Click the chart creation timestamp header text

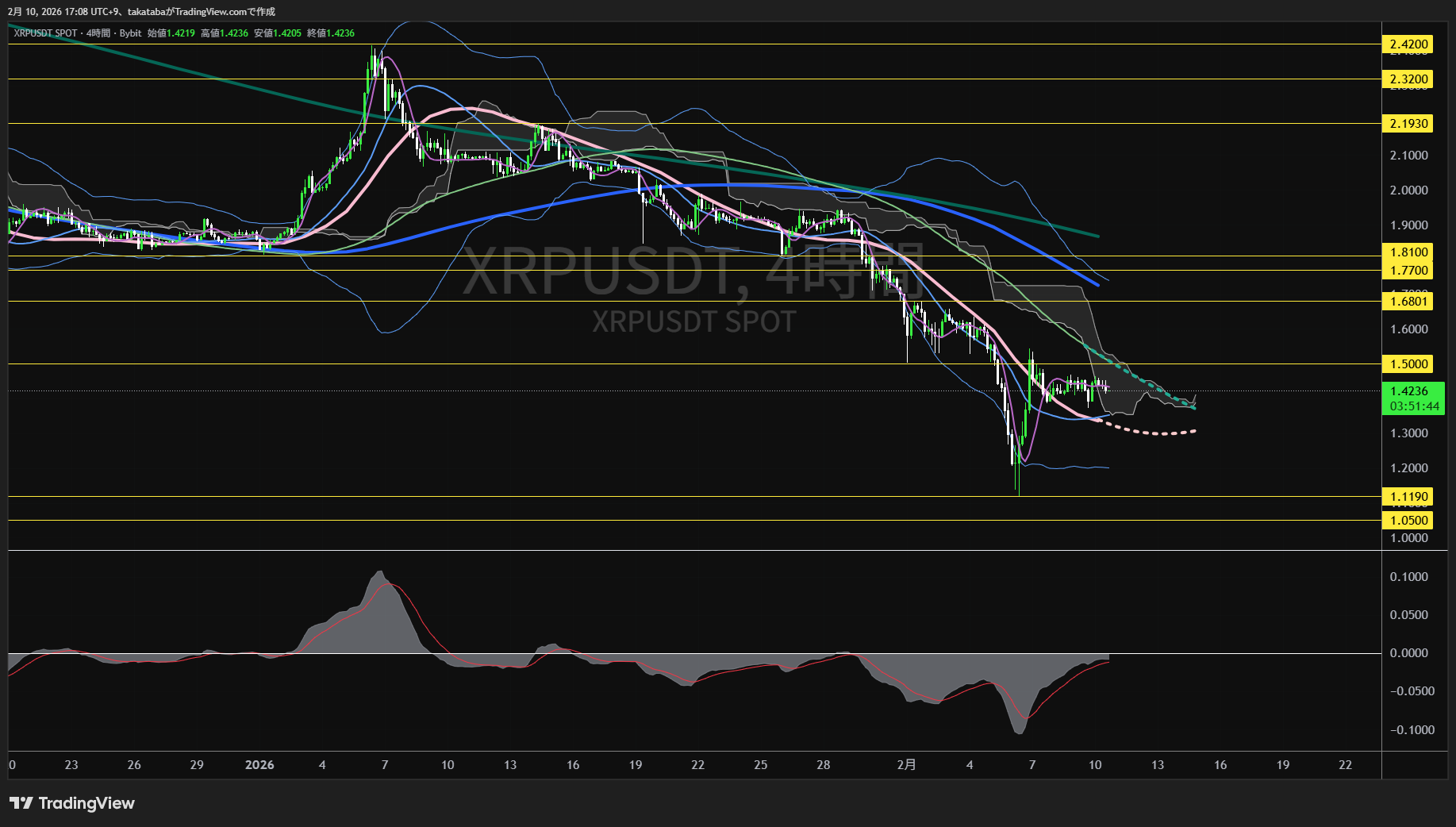pos(141,12)
